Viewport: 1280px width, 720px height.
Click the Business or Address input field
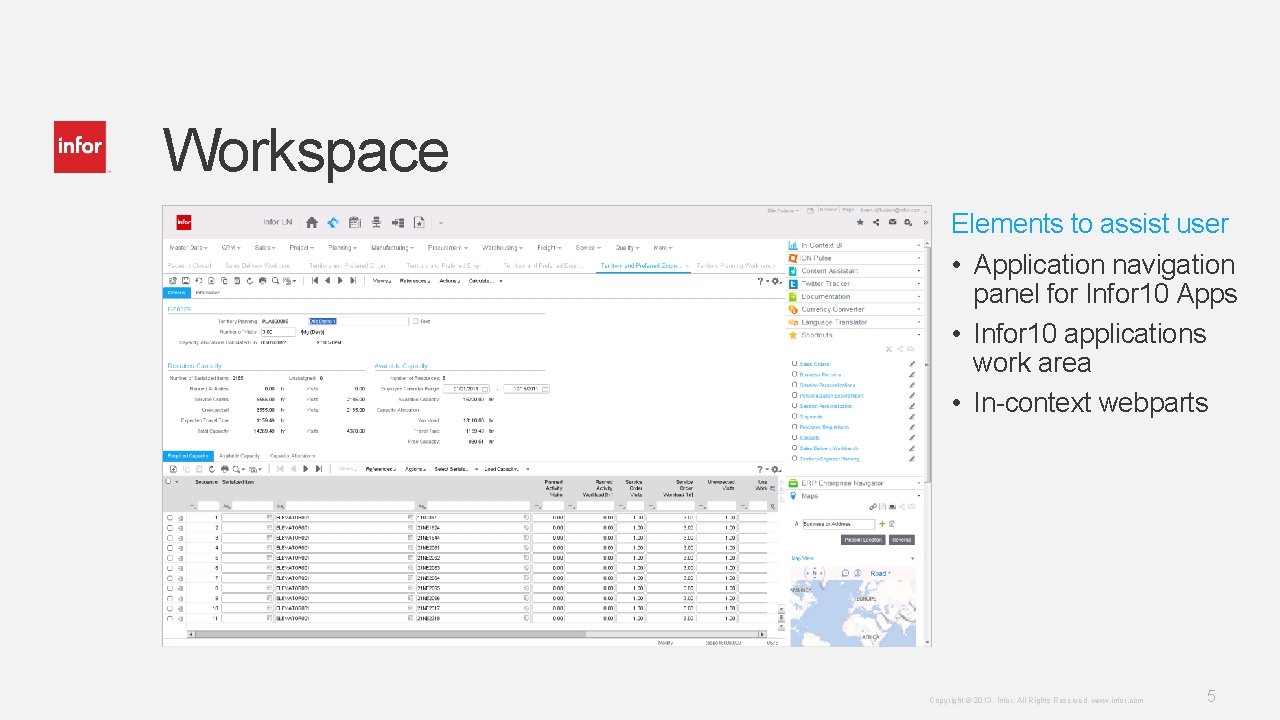[x=838, y=524]
